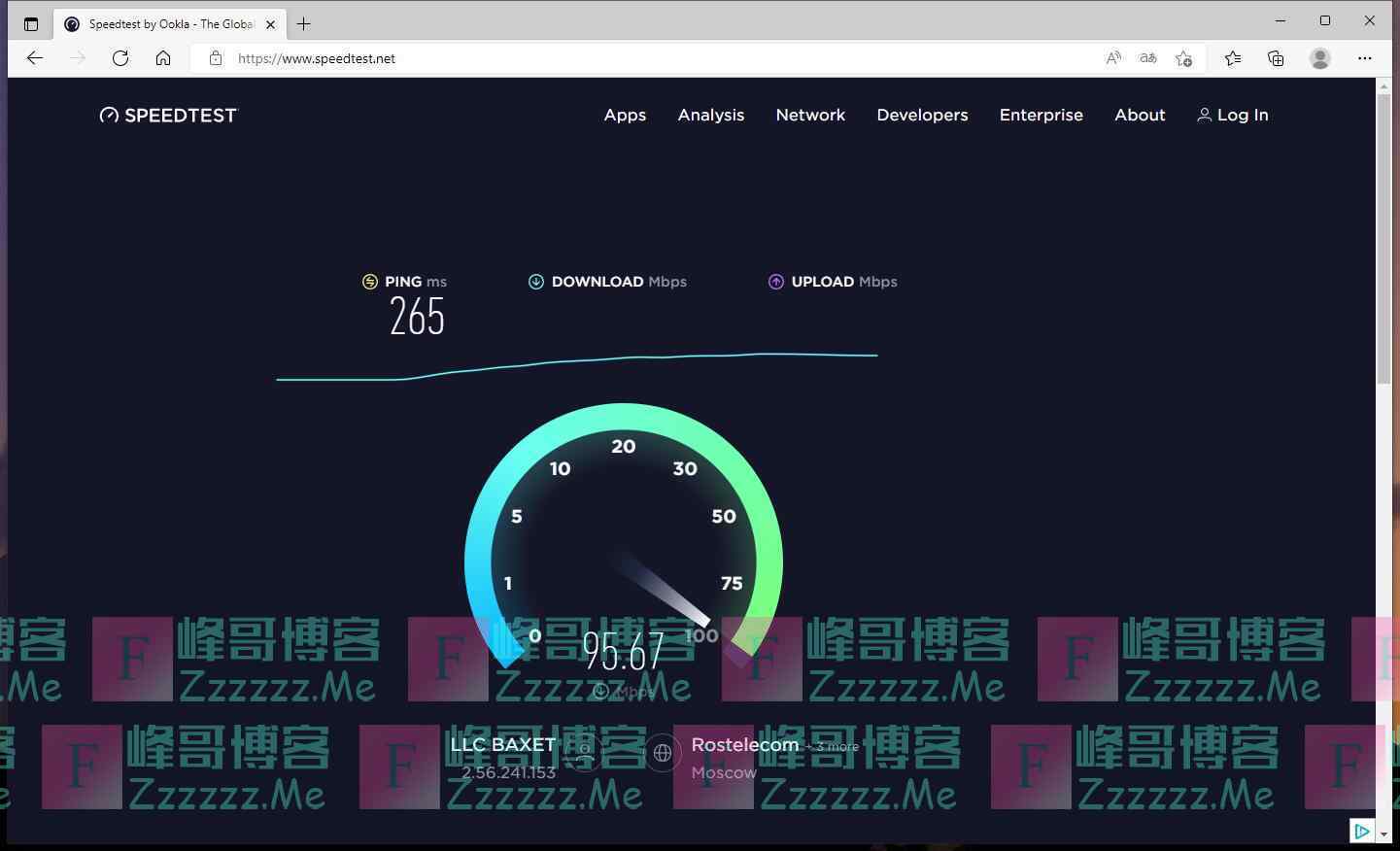Open the Analysis menu item

point(710,115)
